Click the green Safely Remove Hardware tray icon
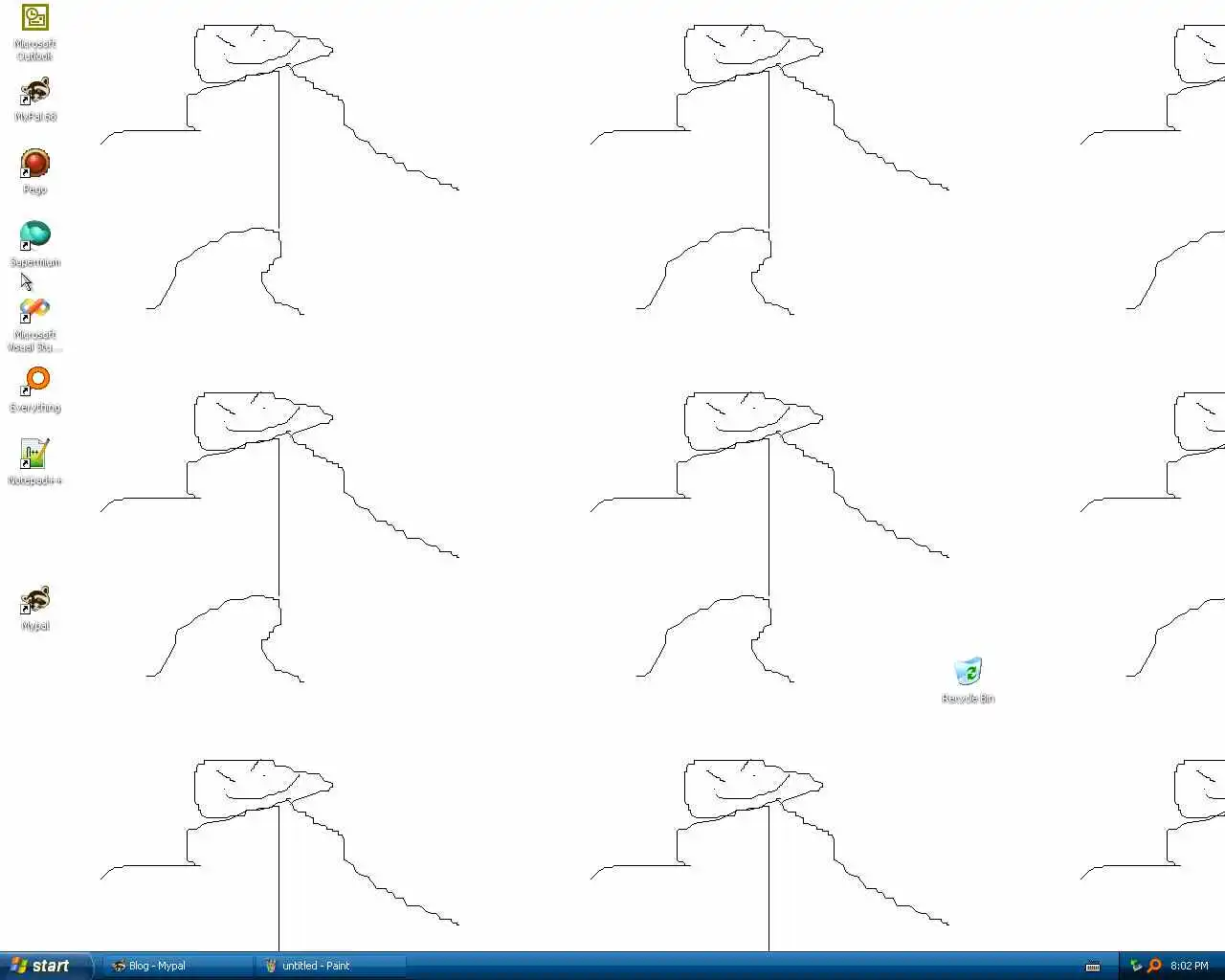 coord(1136,966)
